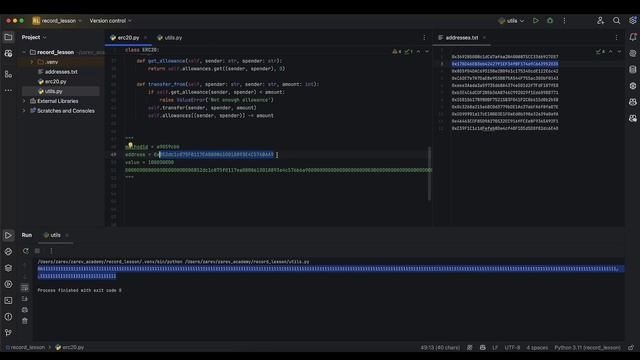Open the Version control dropdown
The height and width of the screenshot is (360, 640).
pyautogui.click(x=110, y=20)
